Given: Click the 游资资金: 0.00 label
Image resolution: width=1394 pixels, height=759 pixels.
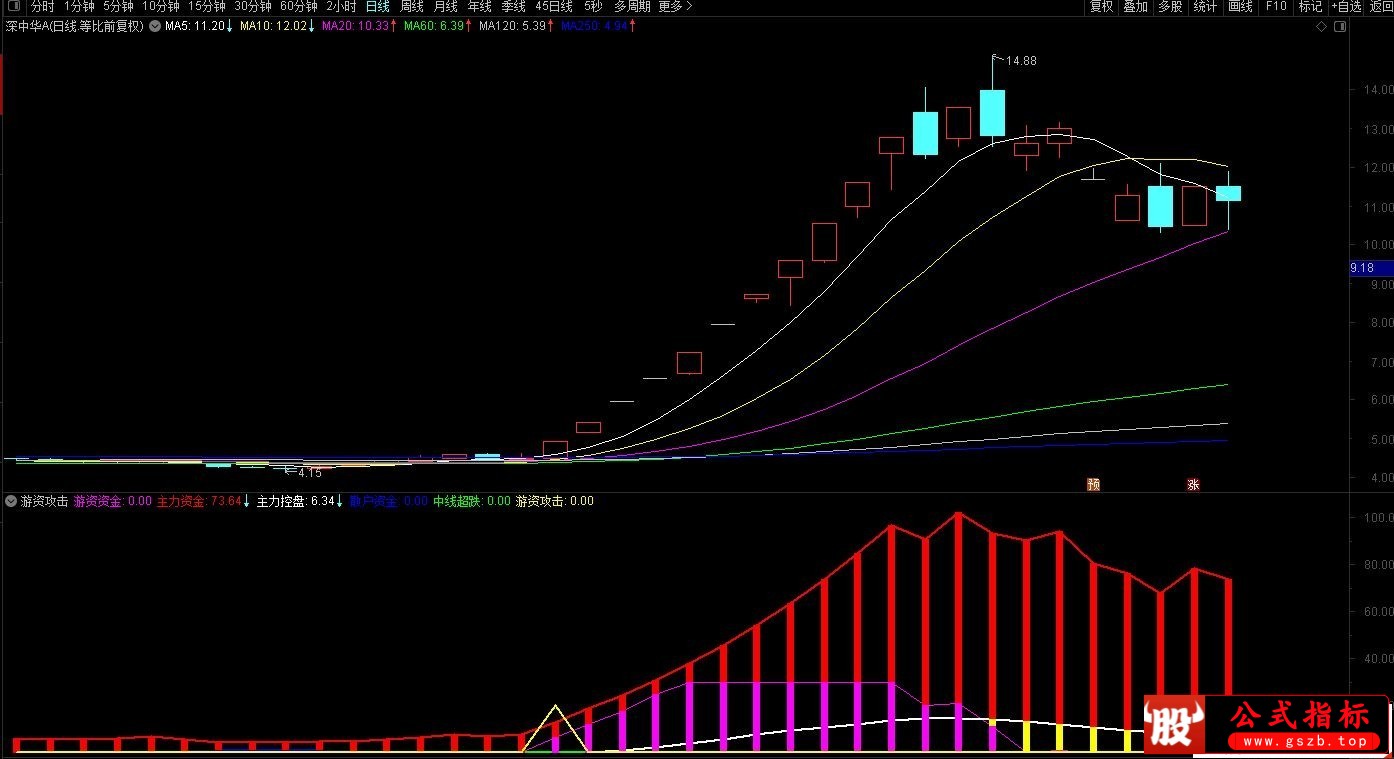Looking at the screenshot, I should tap(112, 501).
